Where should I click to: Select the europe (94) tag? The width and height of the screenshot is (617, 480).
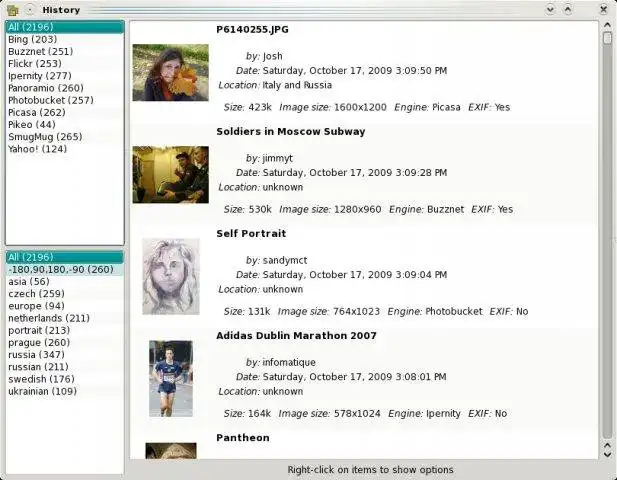click(65, 306)
